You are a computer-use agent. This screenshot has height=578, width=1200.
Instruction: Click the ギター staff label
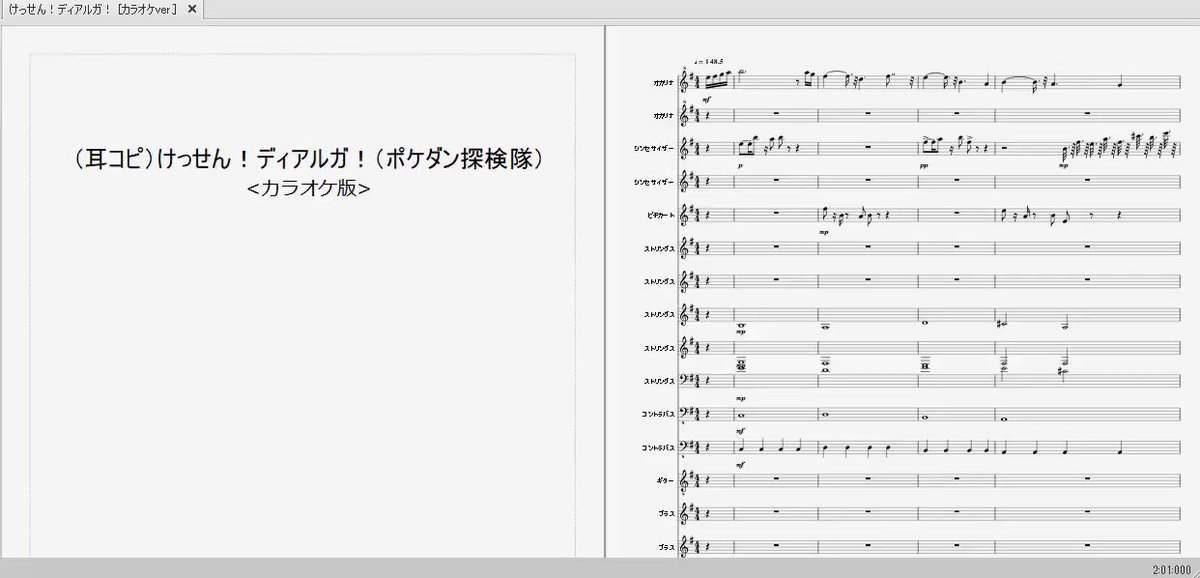click(x=665, y=482)
